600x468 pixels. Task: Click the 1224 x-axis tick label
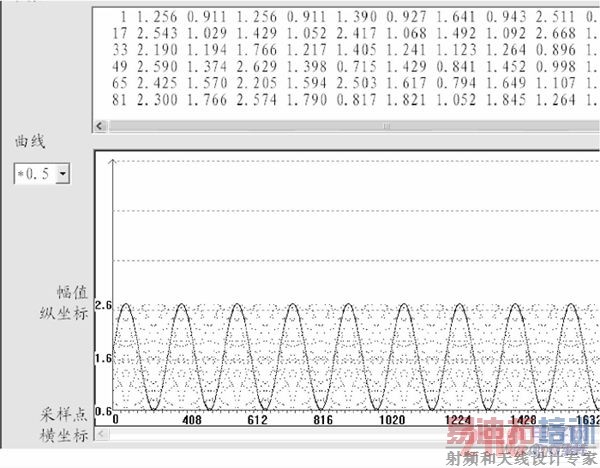pyautogui.click(x=458, y=420)
